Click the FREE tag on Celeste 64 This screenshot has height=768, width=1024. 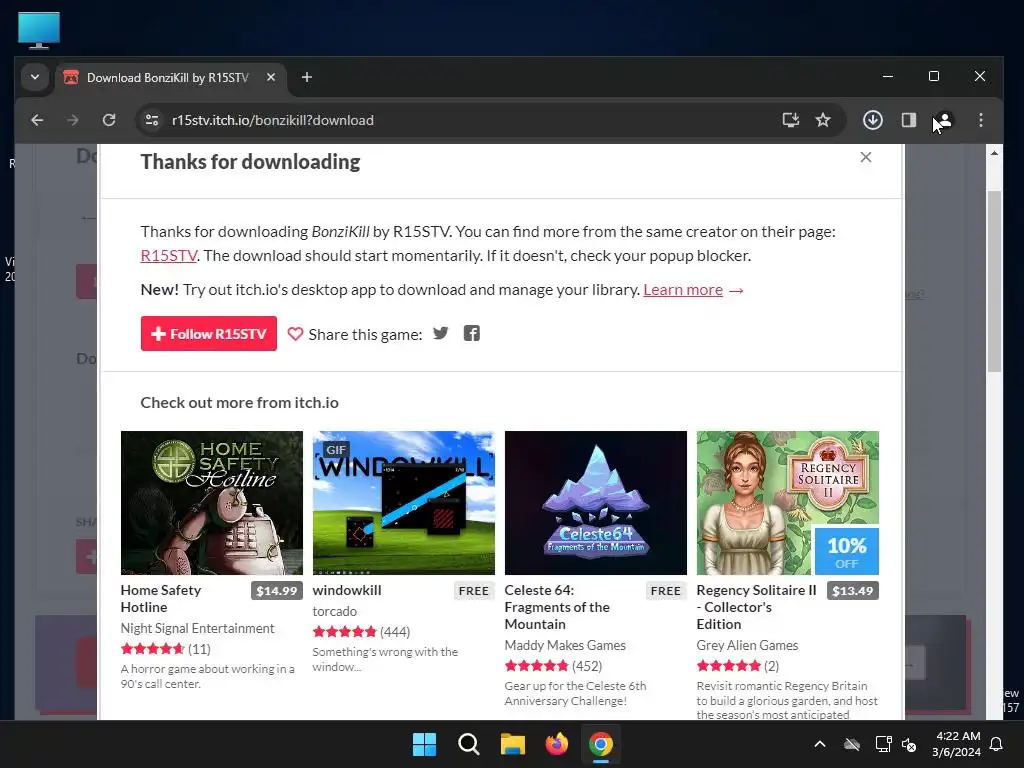pos(665,591)
